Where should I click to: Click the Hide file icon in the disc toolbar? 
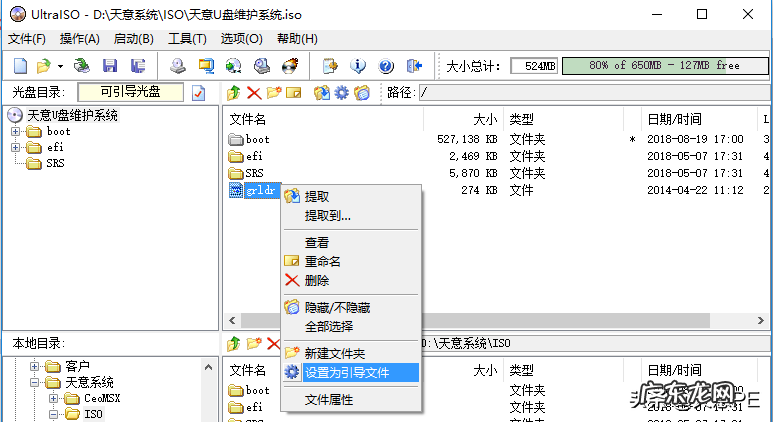pos(362,92)
